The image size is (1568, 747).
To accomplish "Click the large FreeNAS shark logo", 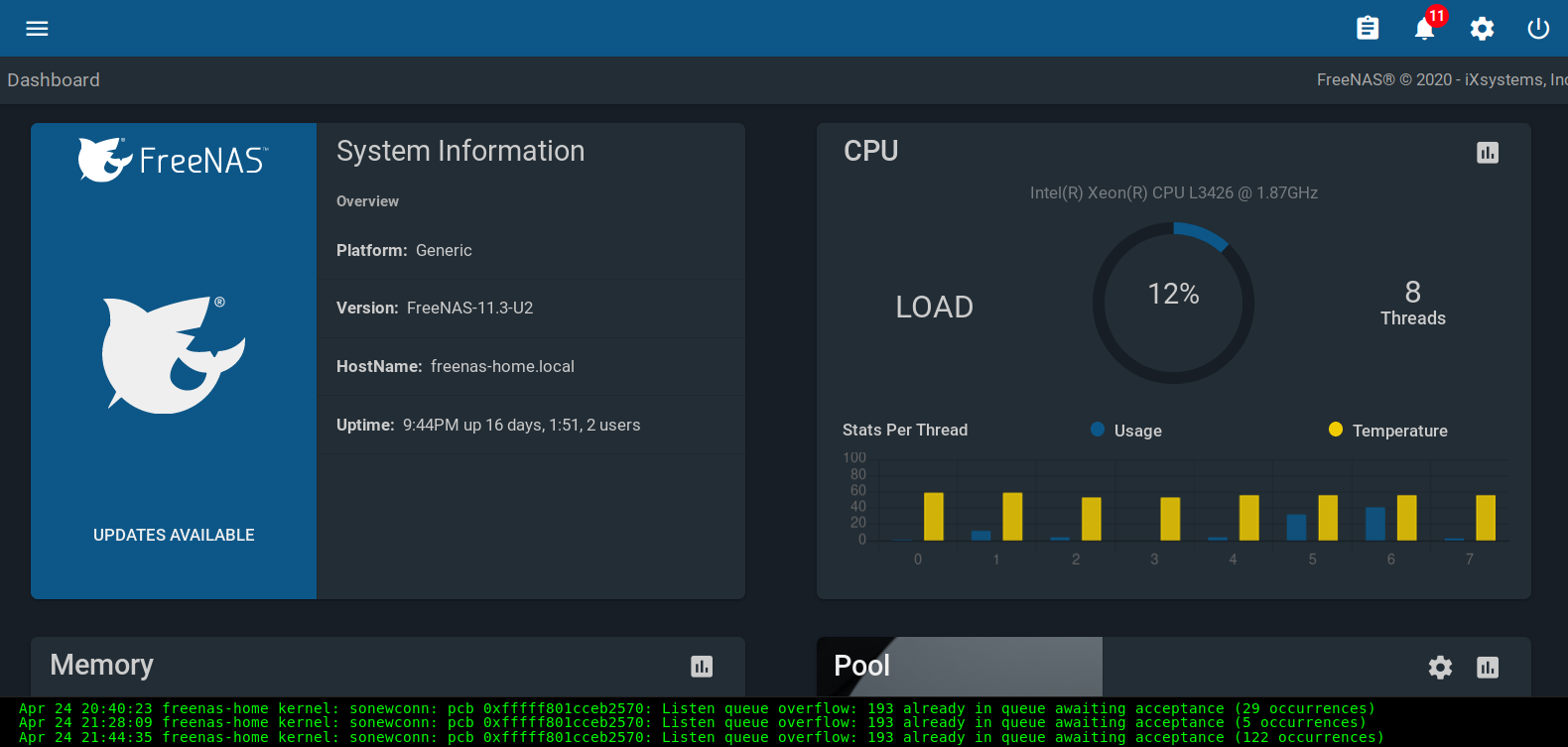I will (x=174, y=354).
